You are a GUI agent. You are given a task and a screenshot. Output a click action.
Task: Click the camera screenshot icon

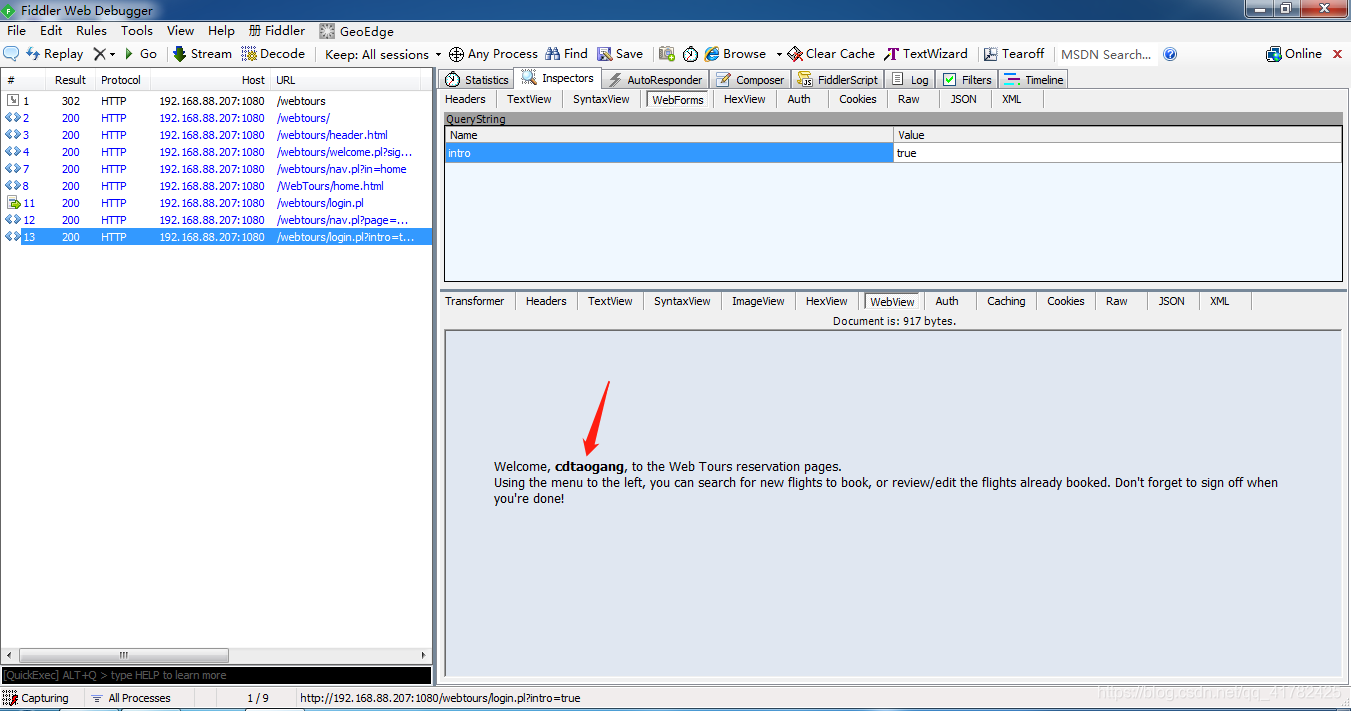click(x=666, y=54)
